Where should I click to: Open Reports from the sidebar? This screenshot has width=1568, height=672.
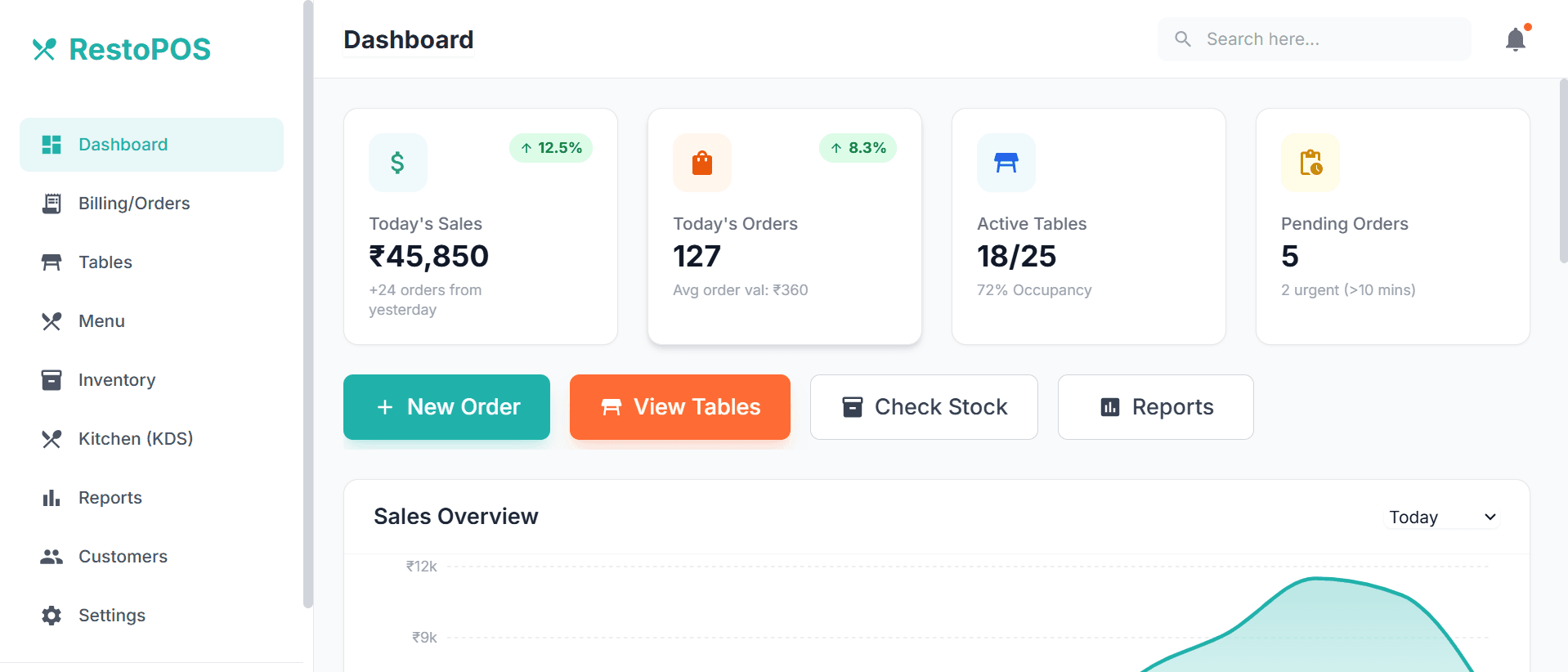pyautogui.click(x=151, y=498)
